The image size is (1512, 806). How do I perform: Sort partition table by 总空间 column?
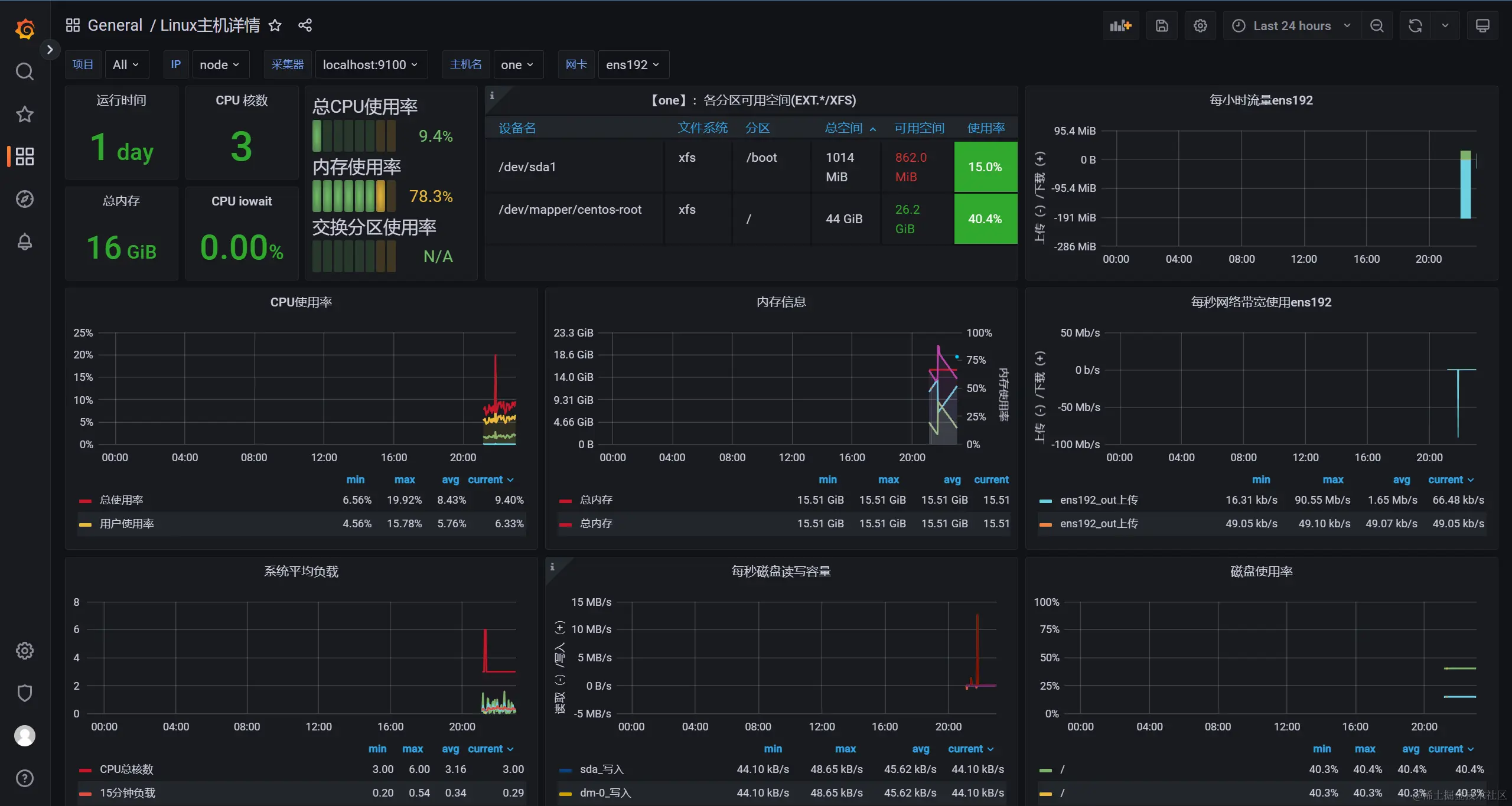(x=844, y=128)
